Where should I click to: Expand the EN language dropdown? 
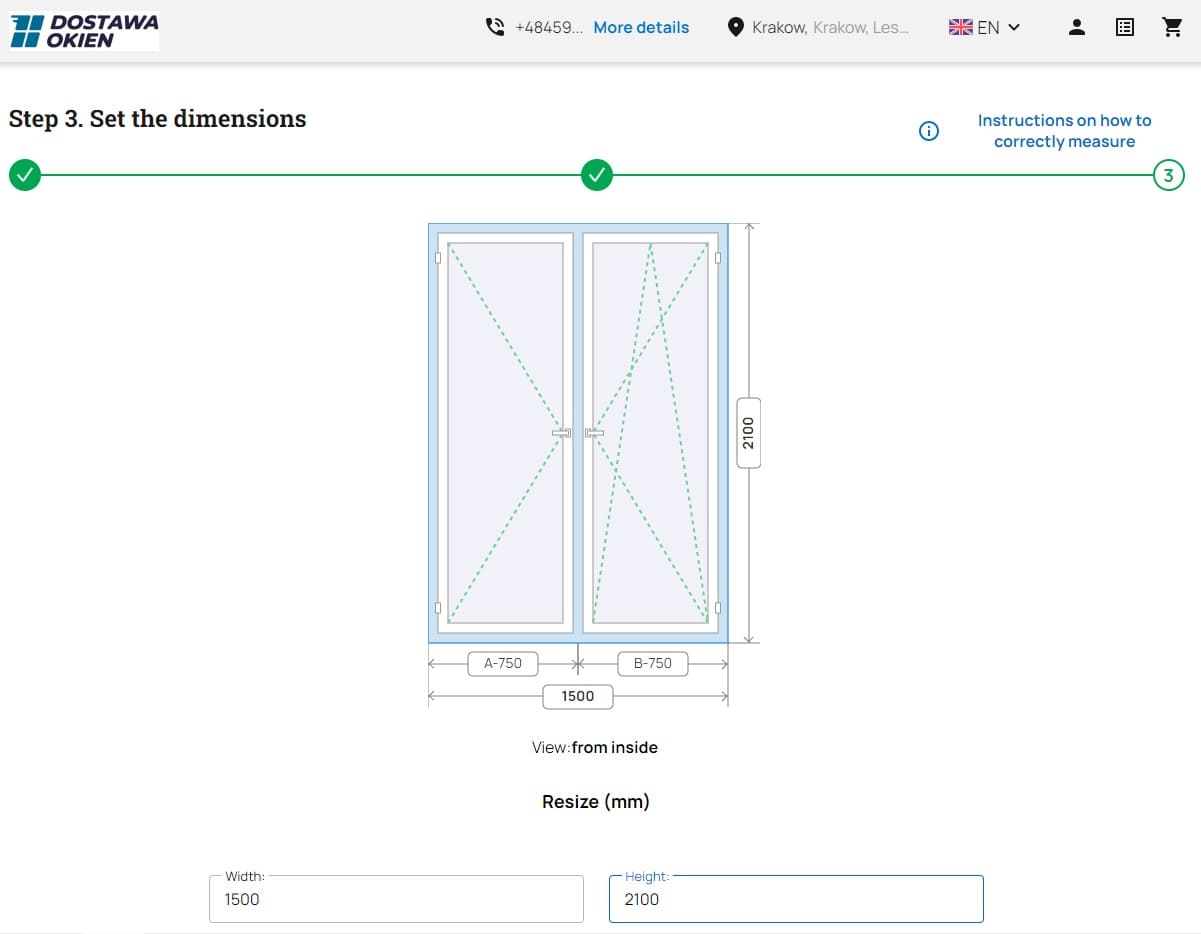click(1013, 27)
